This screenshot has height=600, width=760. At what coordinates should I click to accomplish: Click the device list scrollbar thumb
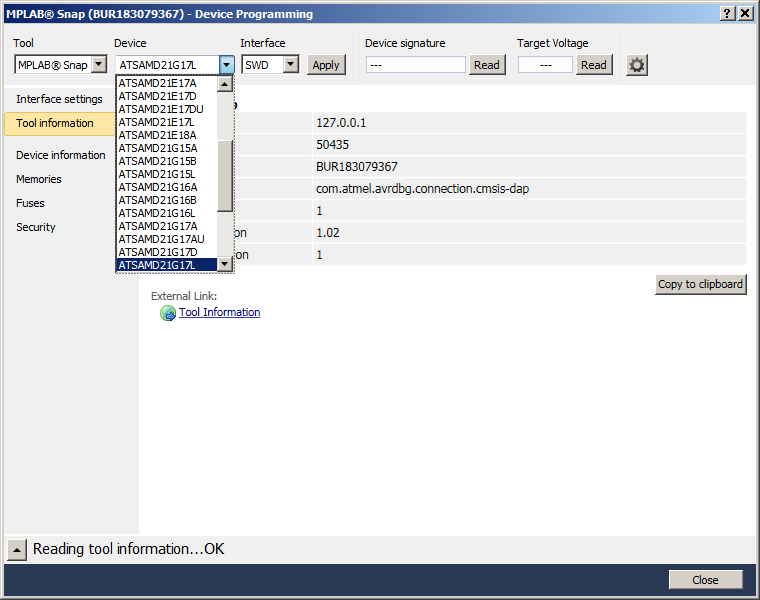pos(224,176)
